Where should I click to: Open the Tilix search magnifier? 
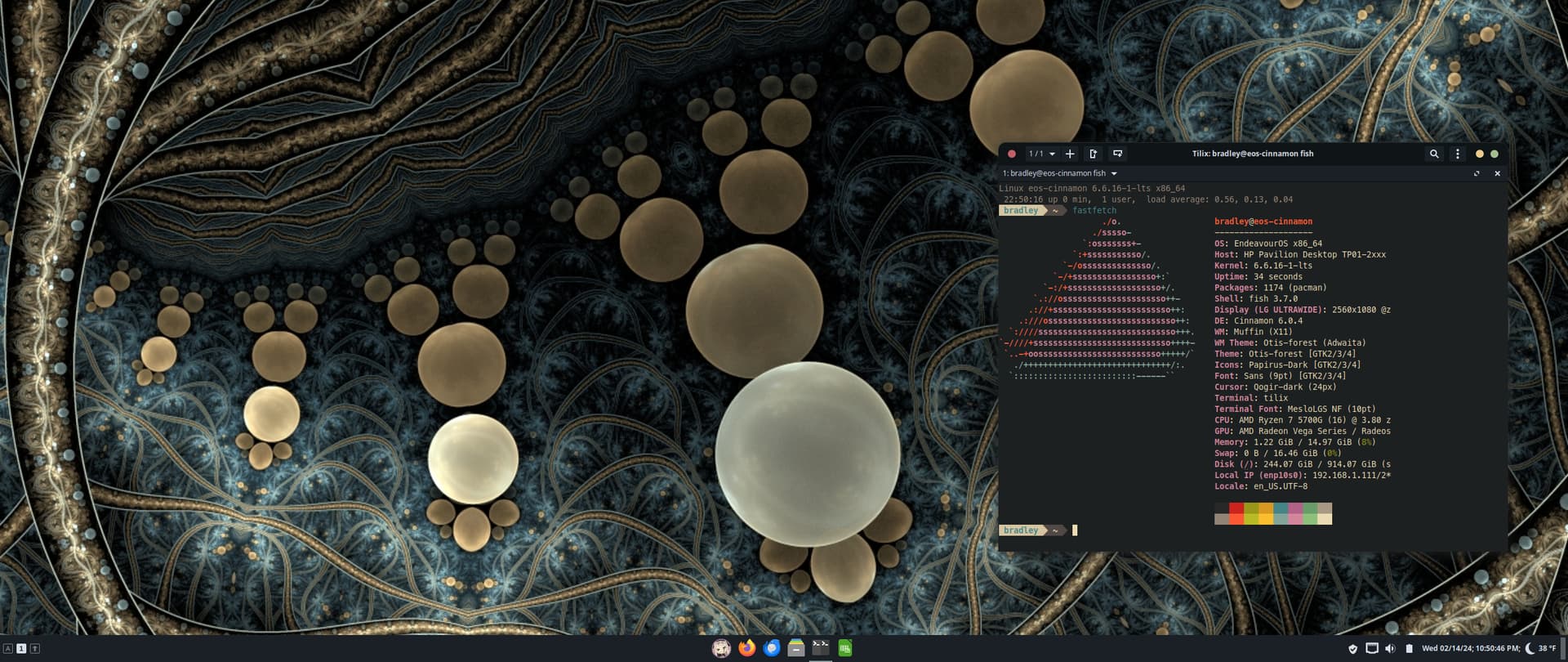point(1434,154)
